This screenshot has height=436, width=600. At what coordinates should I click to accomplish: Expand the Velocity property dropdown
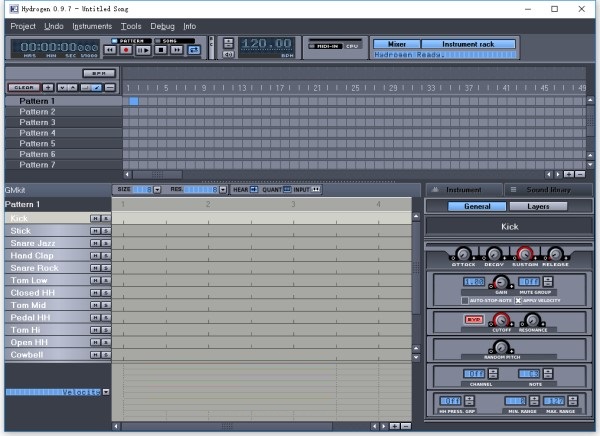point(107,392)
